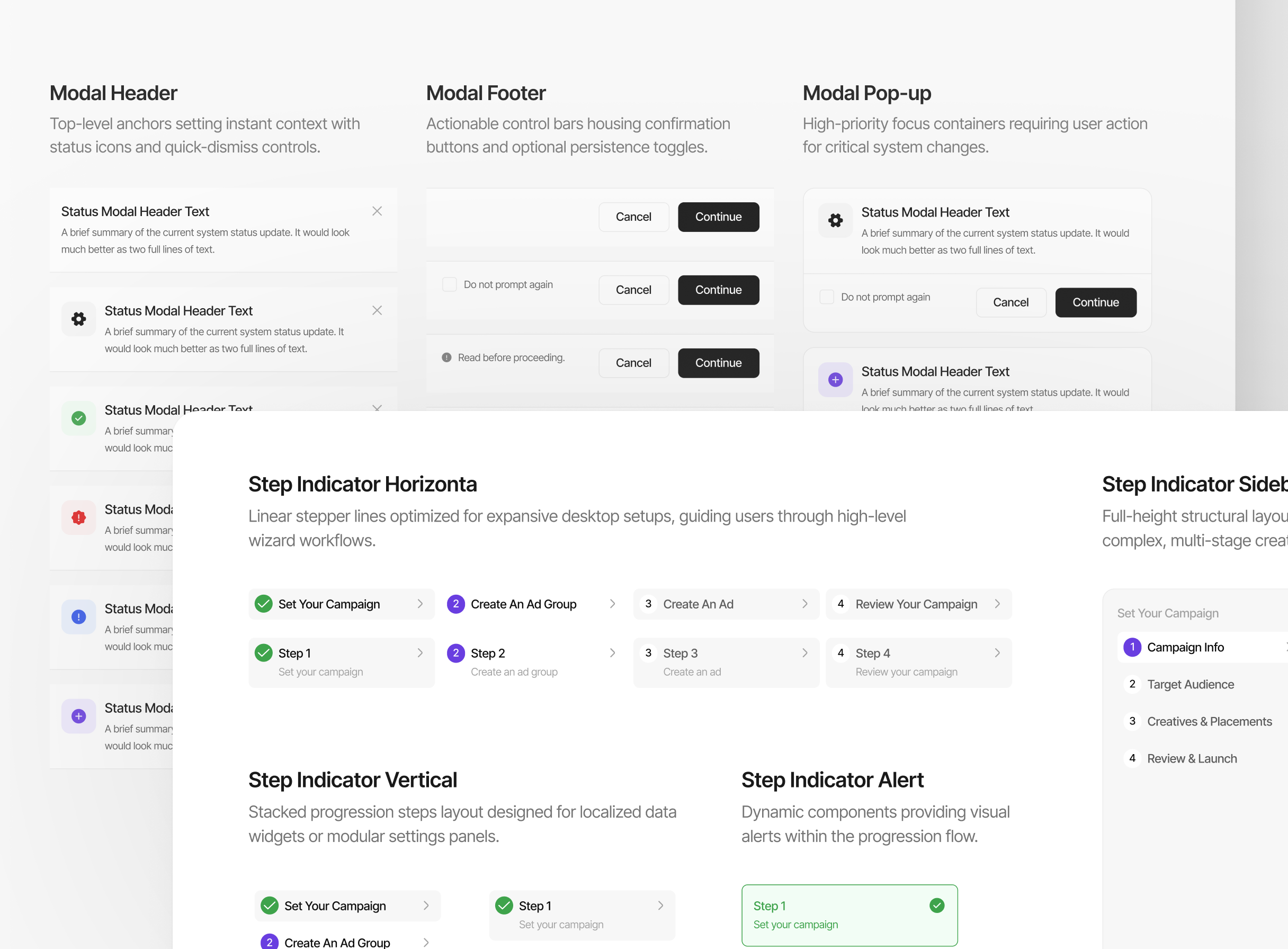Click blue exclamation status icon

[x=79, y=617]
